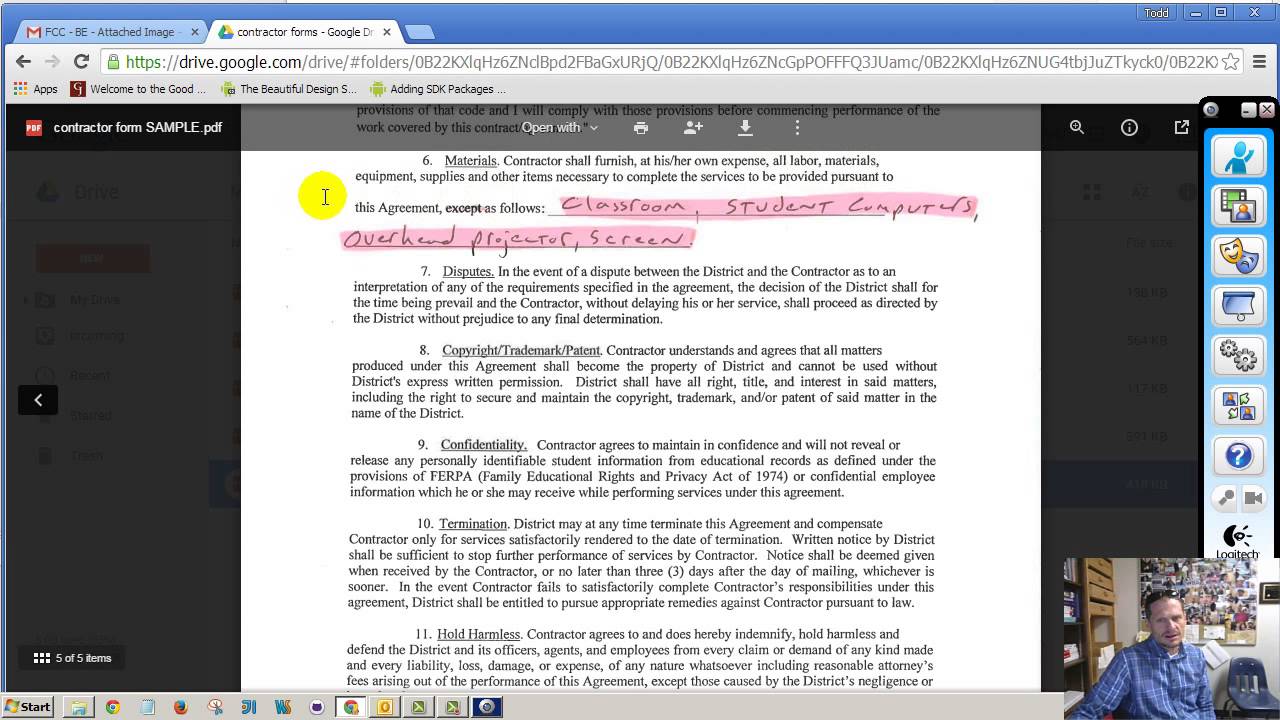Open a new browser tab

click(x=419, y=32)
